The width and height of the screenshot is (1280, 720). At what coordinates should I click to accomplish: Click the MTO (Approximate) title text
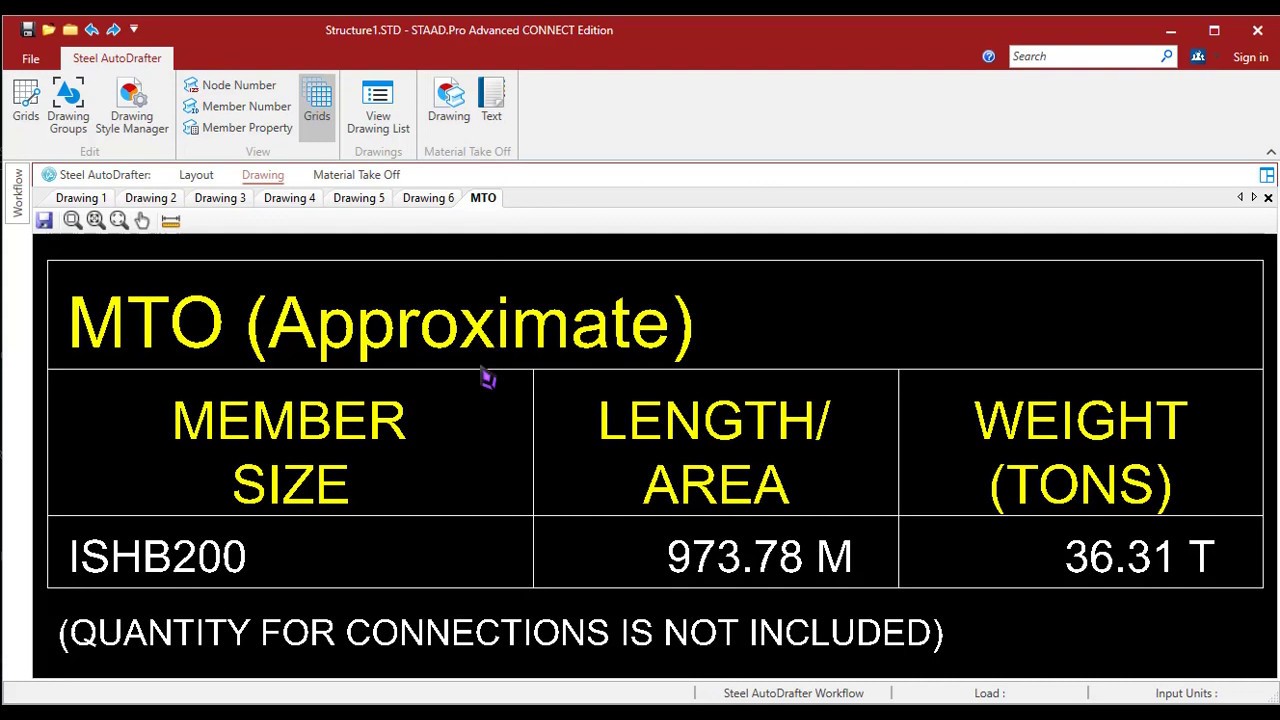pos(381,324)
